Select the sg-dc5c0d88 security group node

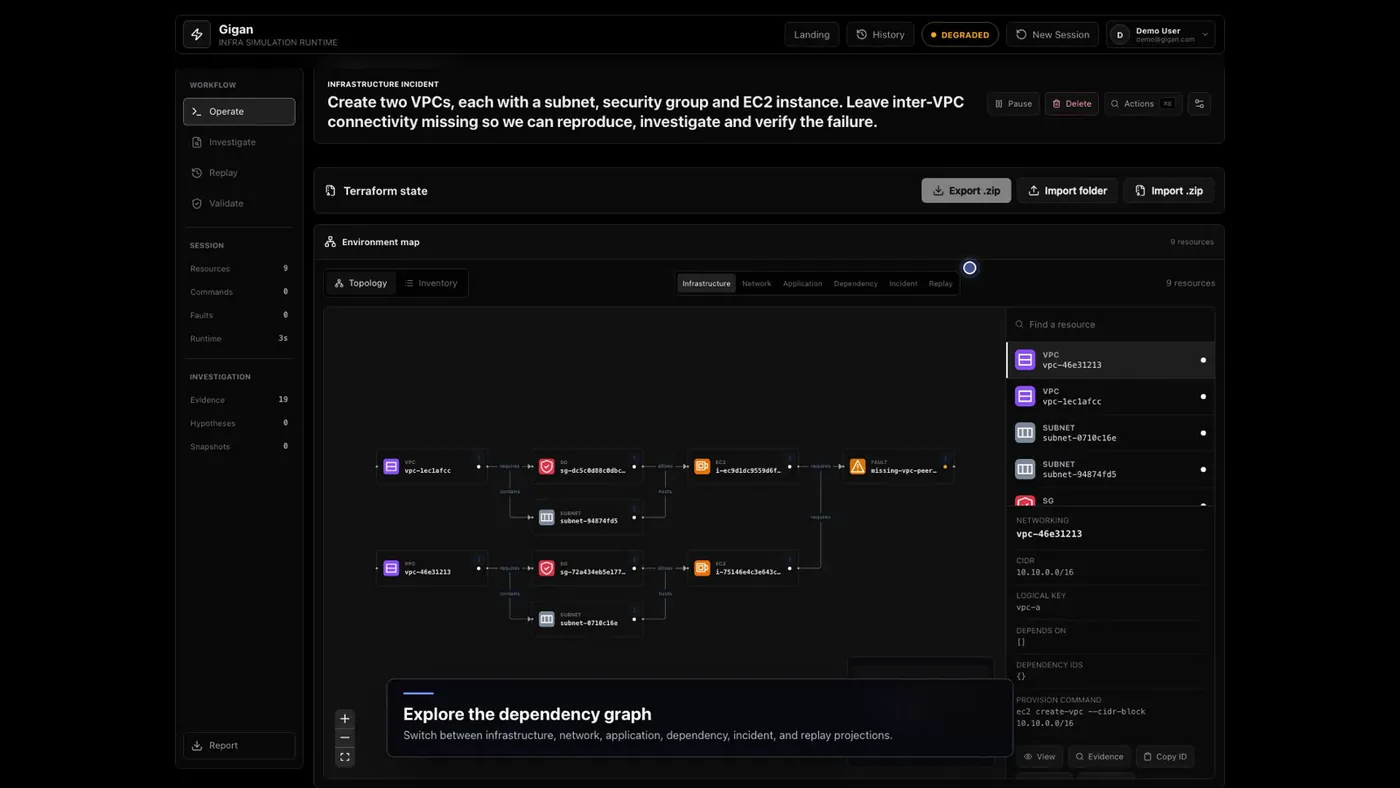coord(587,466)
